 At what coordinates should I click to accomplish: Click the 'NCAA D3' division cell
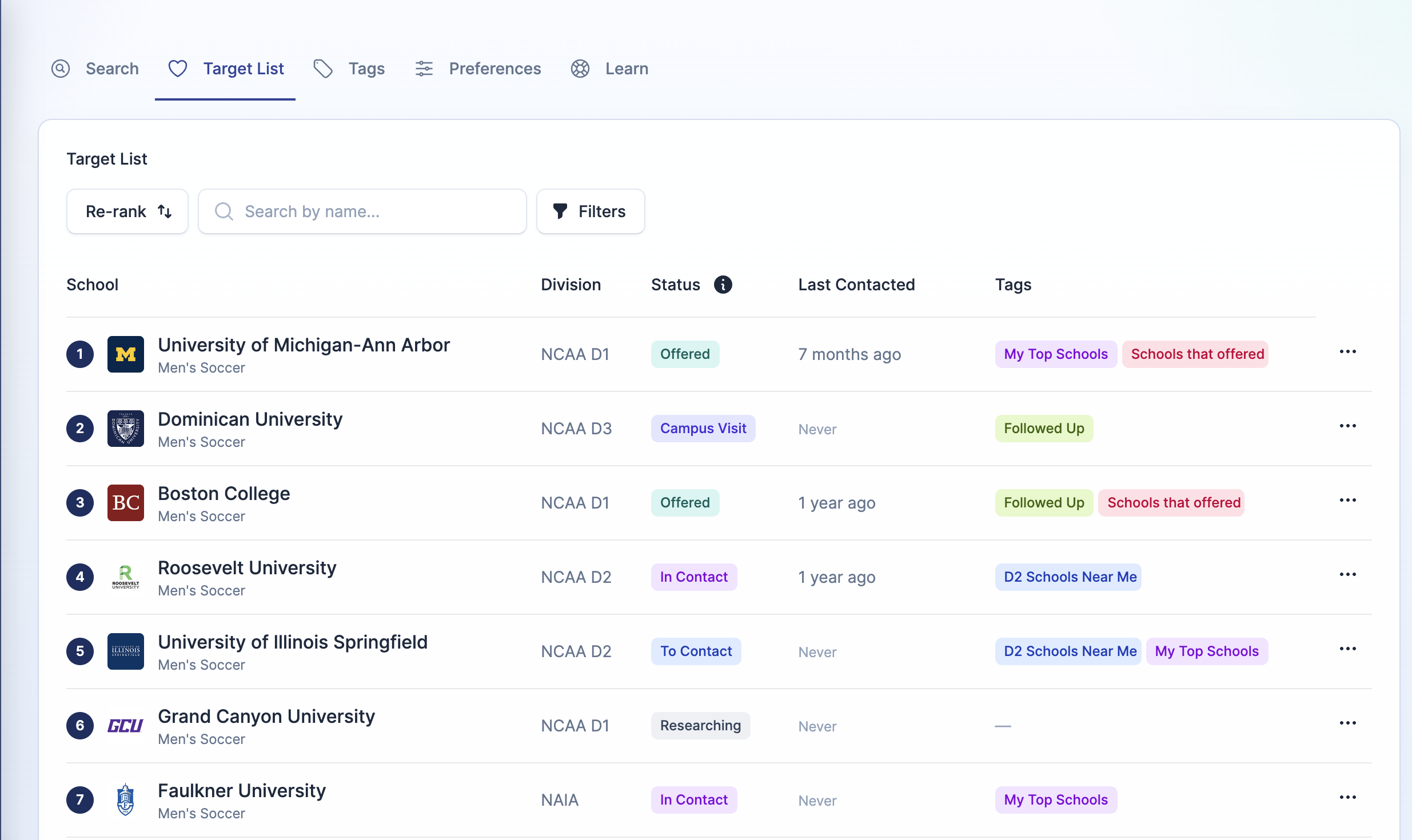point(576,429)
